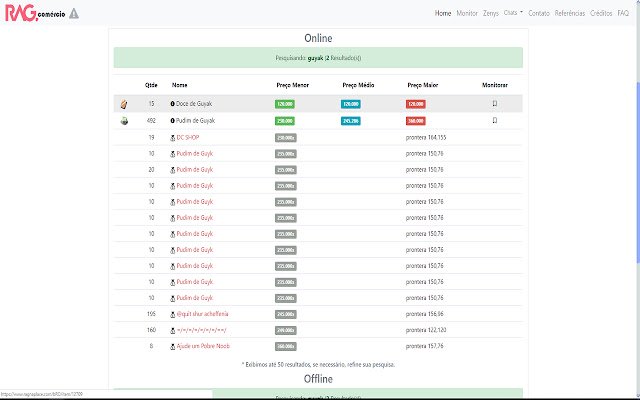Viewport: 640px width, 400px height.
Task: Open the Home menu item
Action: (x=443, y=13)
